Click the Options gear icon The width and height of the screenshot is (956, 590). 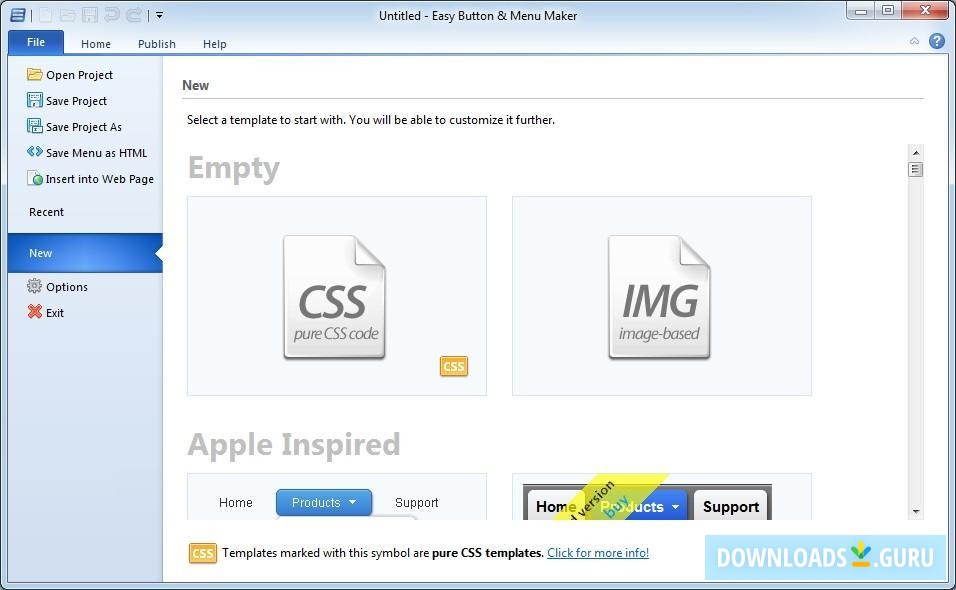[35, 286]
